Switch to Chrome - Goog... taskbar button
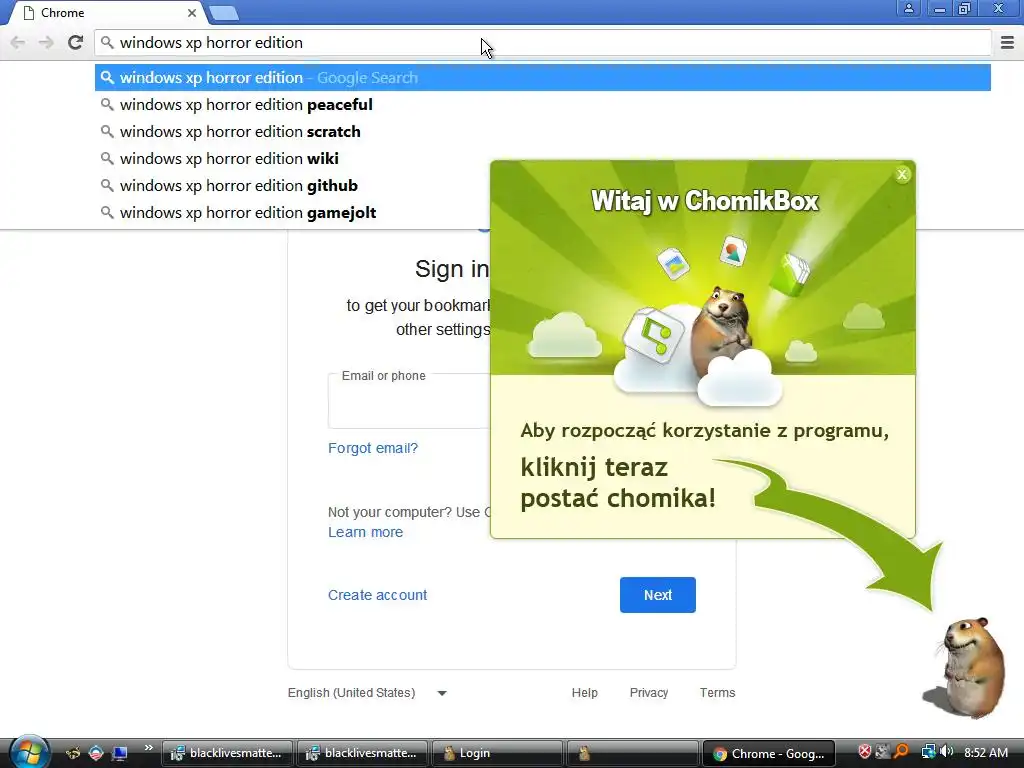The width and height of the screenshot is (1024, 768). pyautogui.click(x=767, y=753)
